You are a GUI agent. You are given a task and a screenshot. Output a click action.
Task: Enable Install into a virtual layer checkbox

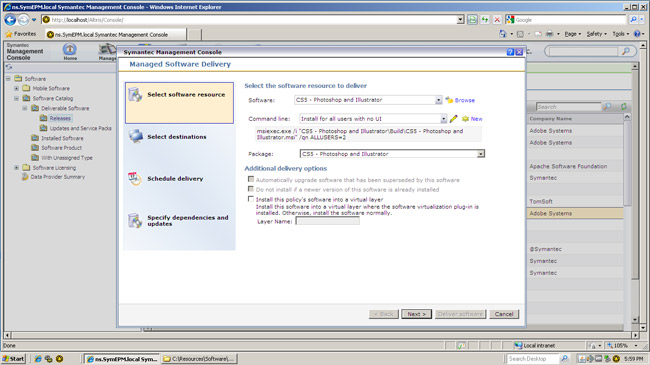(x=251, y=199)
